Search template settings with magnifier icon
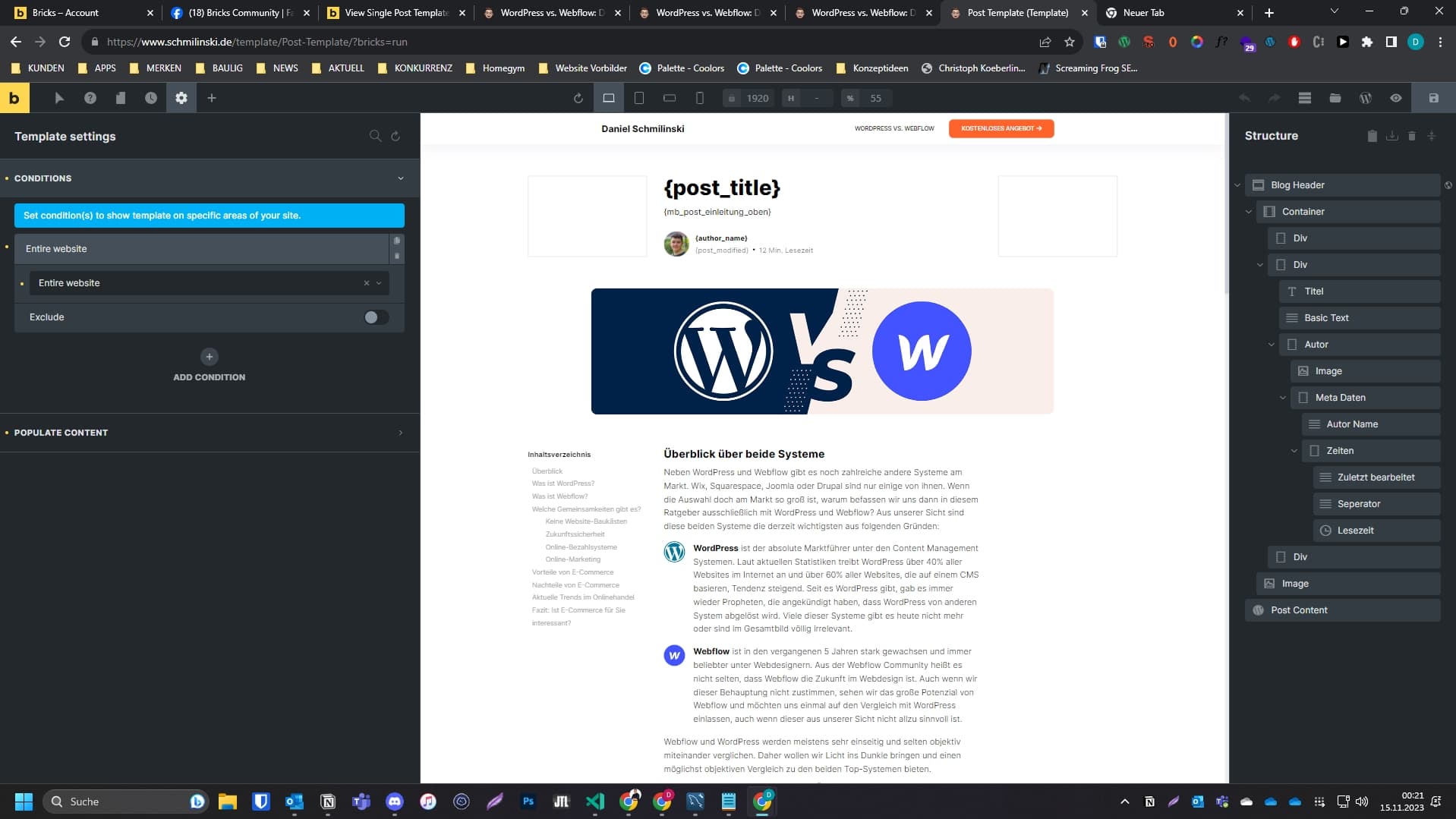Viewport: 1456px width, 819px height. coord(375,136)
